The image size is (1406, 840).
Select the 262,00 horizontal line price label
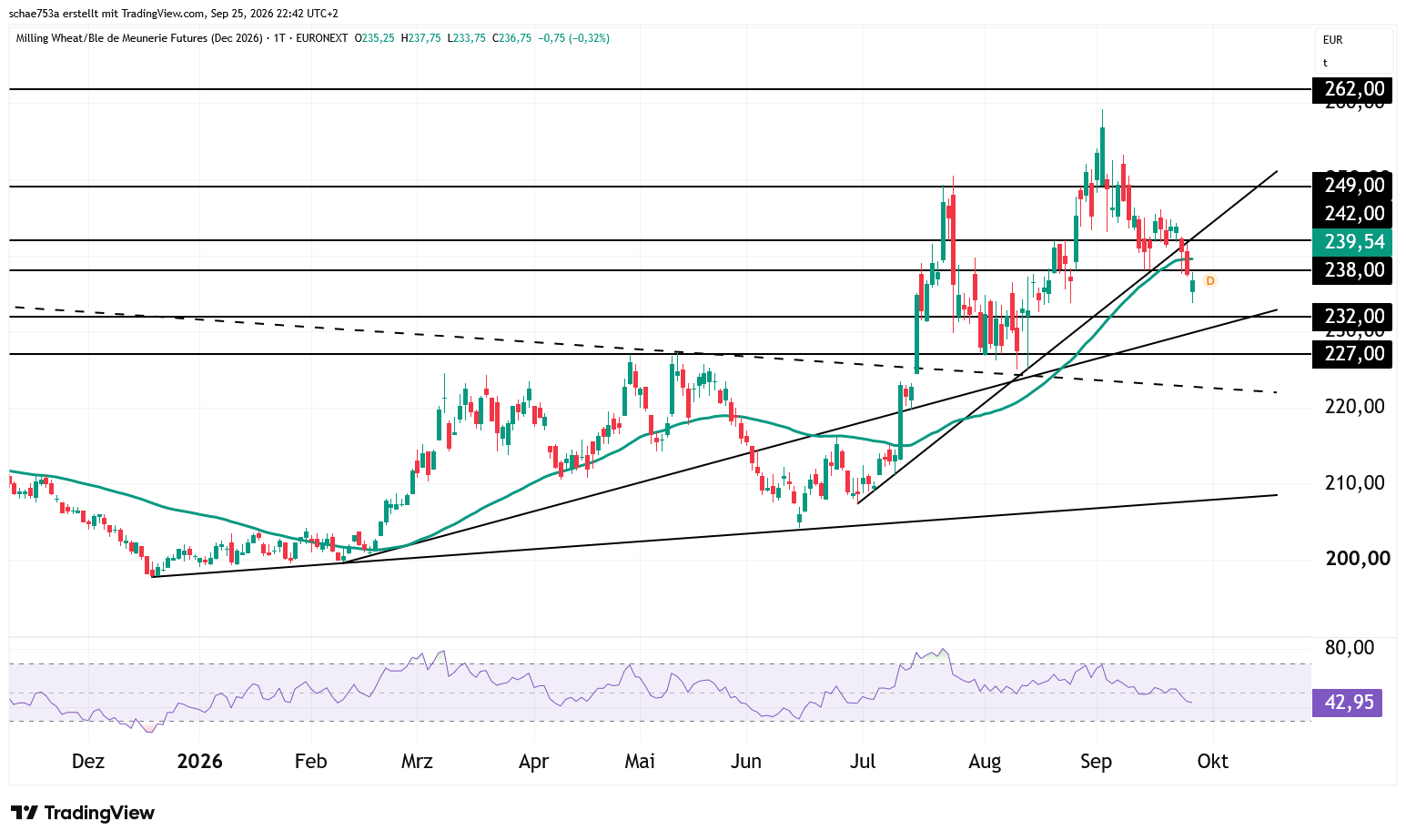[1352, 89]
